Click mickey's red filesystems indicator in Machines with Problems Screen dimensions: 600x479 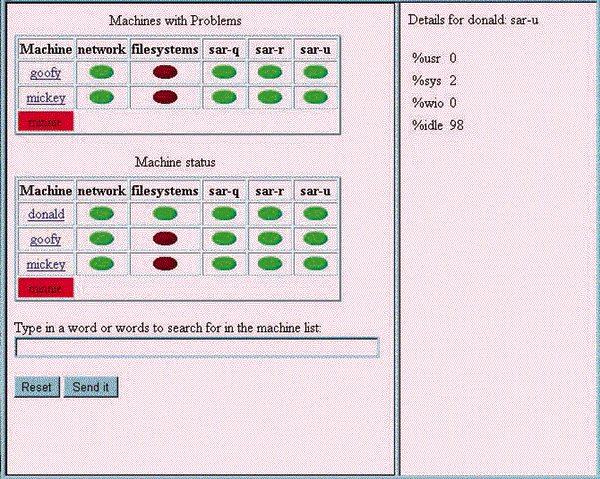165,97
